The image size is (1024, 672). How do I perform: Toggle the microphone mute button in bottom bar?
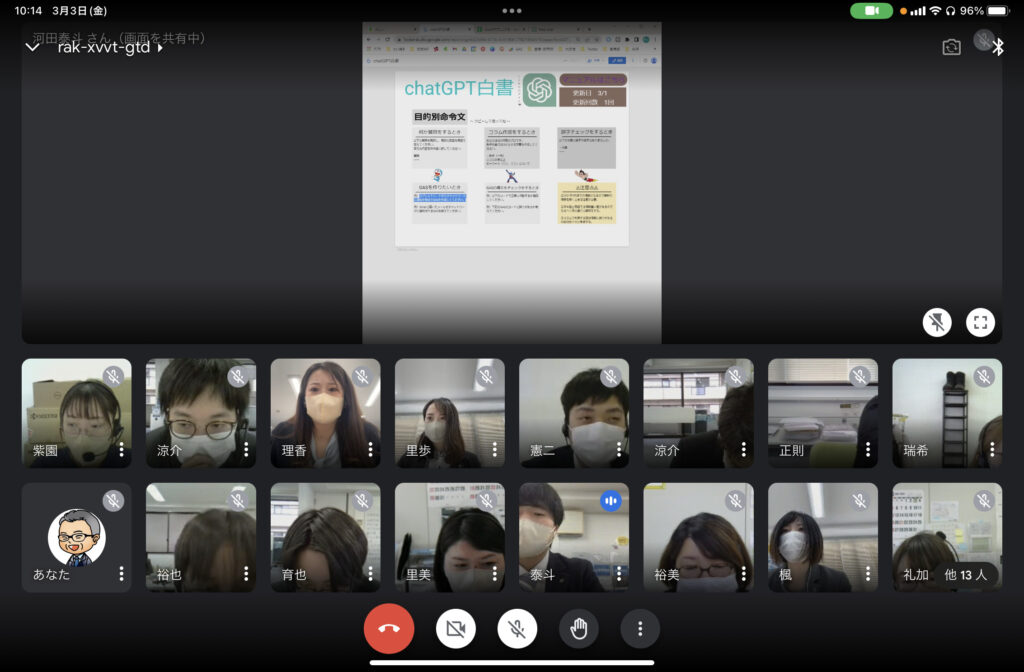tap(517, 629)
